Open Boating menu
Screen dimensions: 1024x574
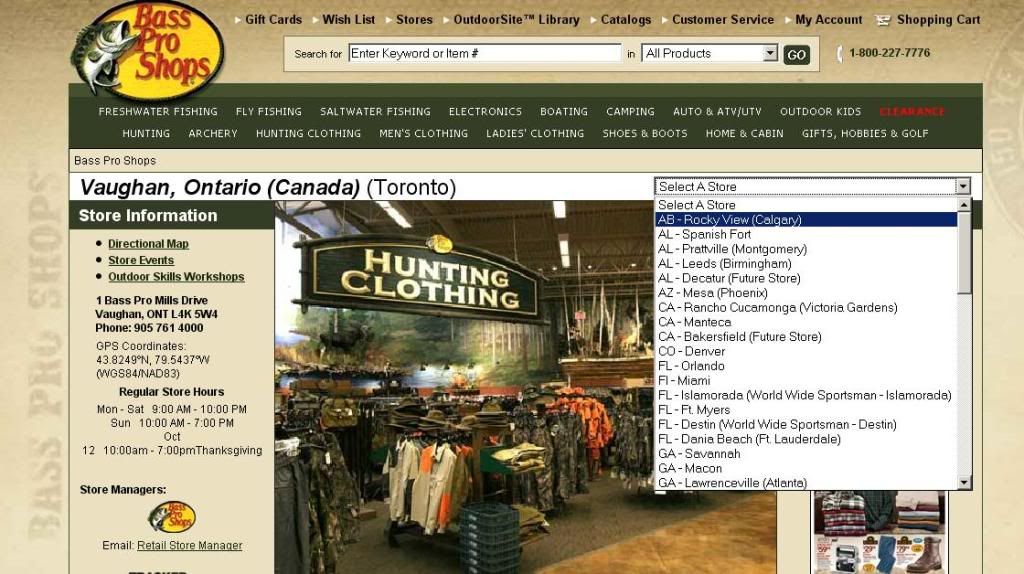tap(564, 112)
